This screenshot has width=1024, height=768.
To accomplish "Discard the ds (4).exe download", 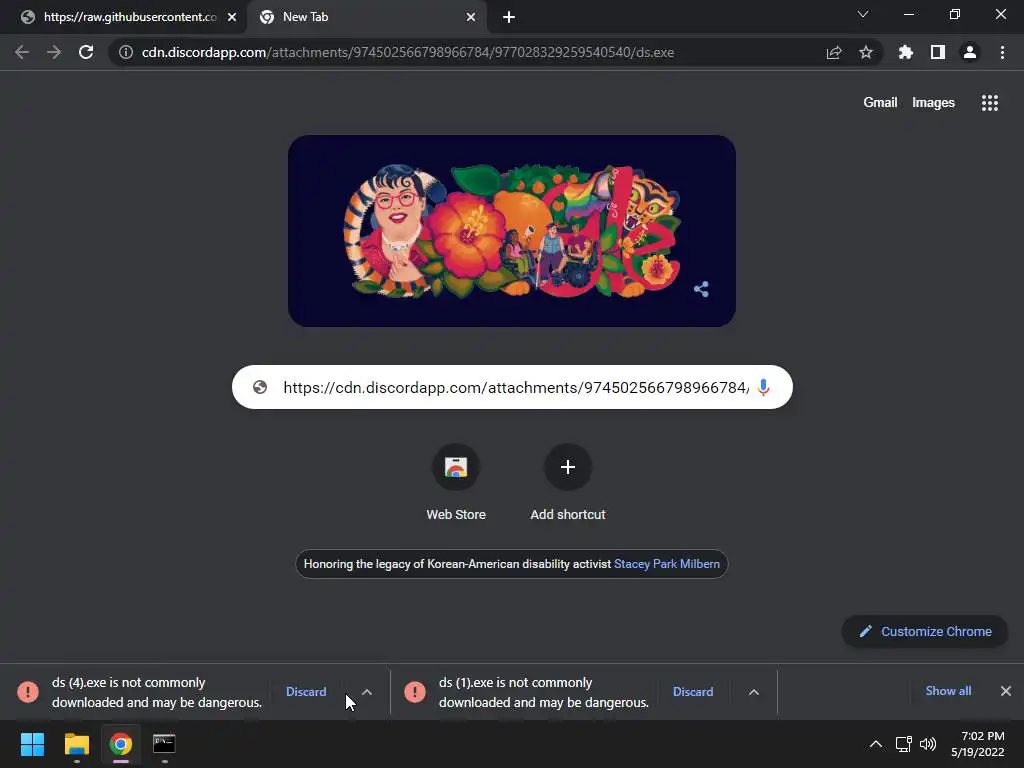I will (x=306, y=692).
